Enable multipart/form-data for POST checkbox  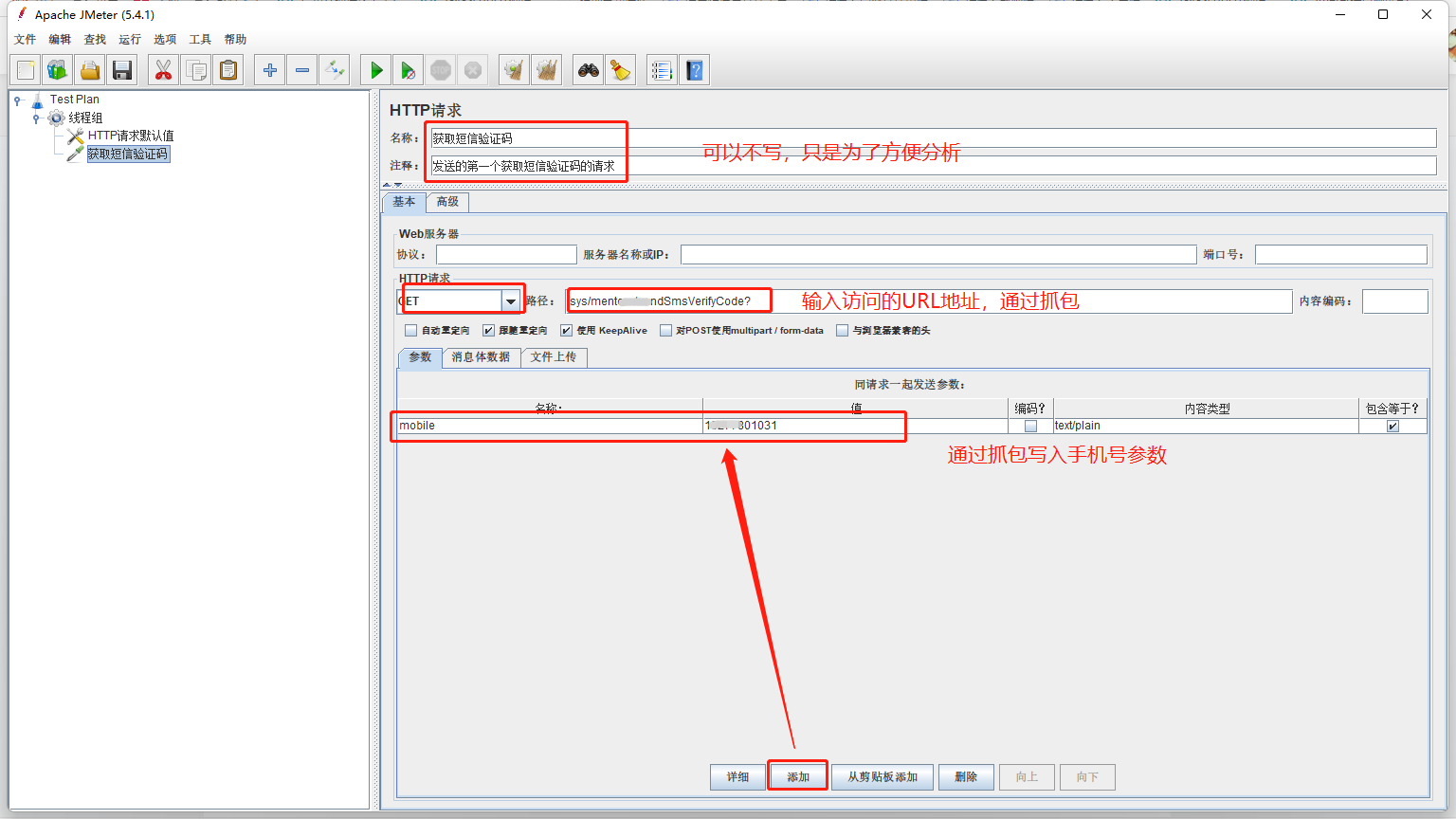pyautogui.click(x=665, y=331)
